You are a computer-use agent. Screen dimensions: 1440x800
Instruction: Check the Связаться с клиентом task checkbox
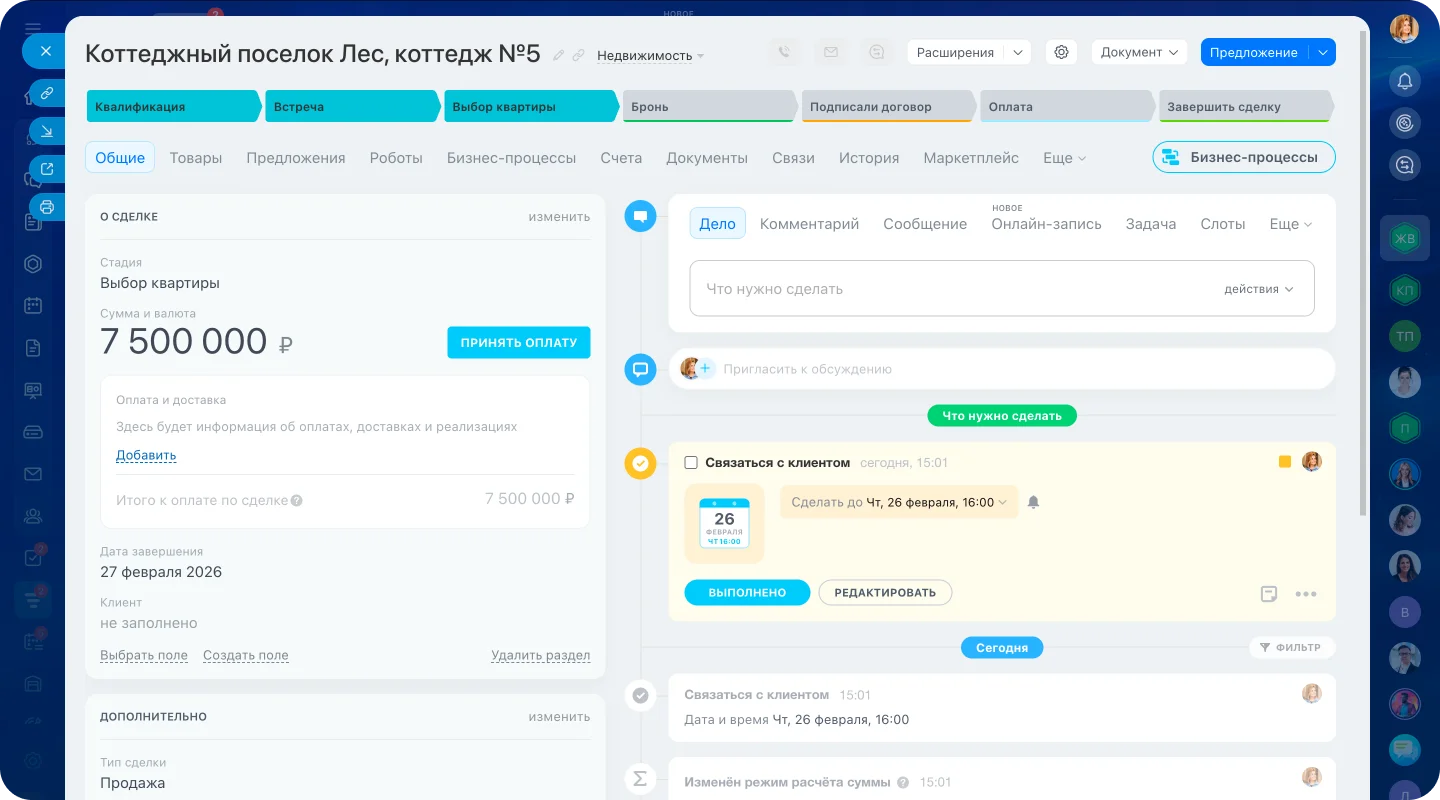(690, 462)
